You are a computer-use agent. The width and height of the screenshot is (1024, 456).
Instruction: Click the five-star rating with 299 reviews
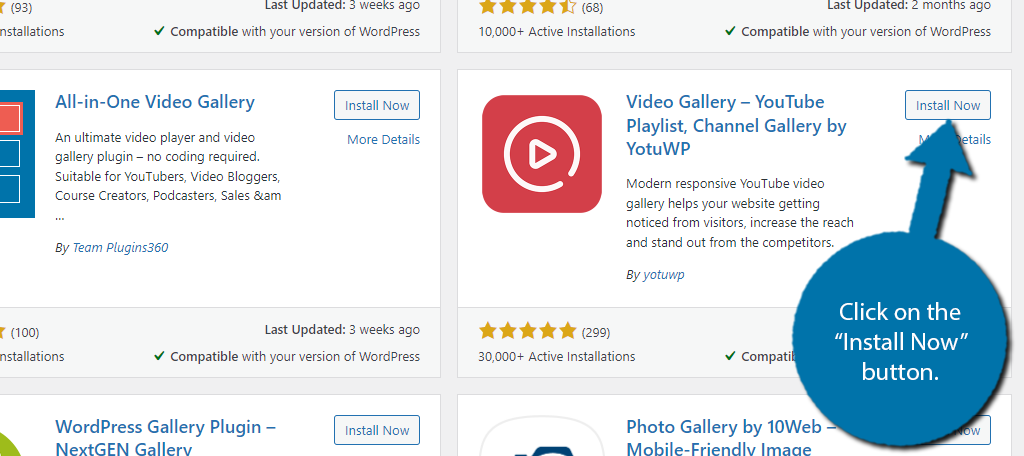[x=528, y=331]
